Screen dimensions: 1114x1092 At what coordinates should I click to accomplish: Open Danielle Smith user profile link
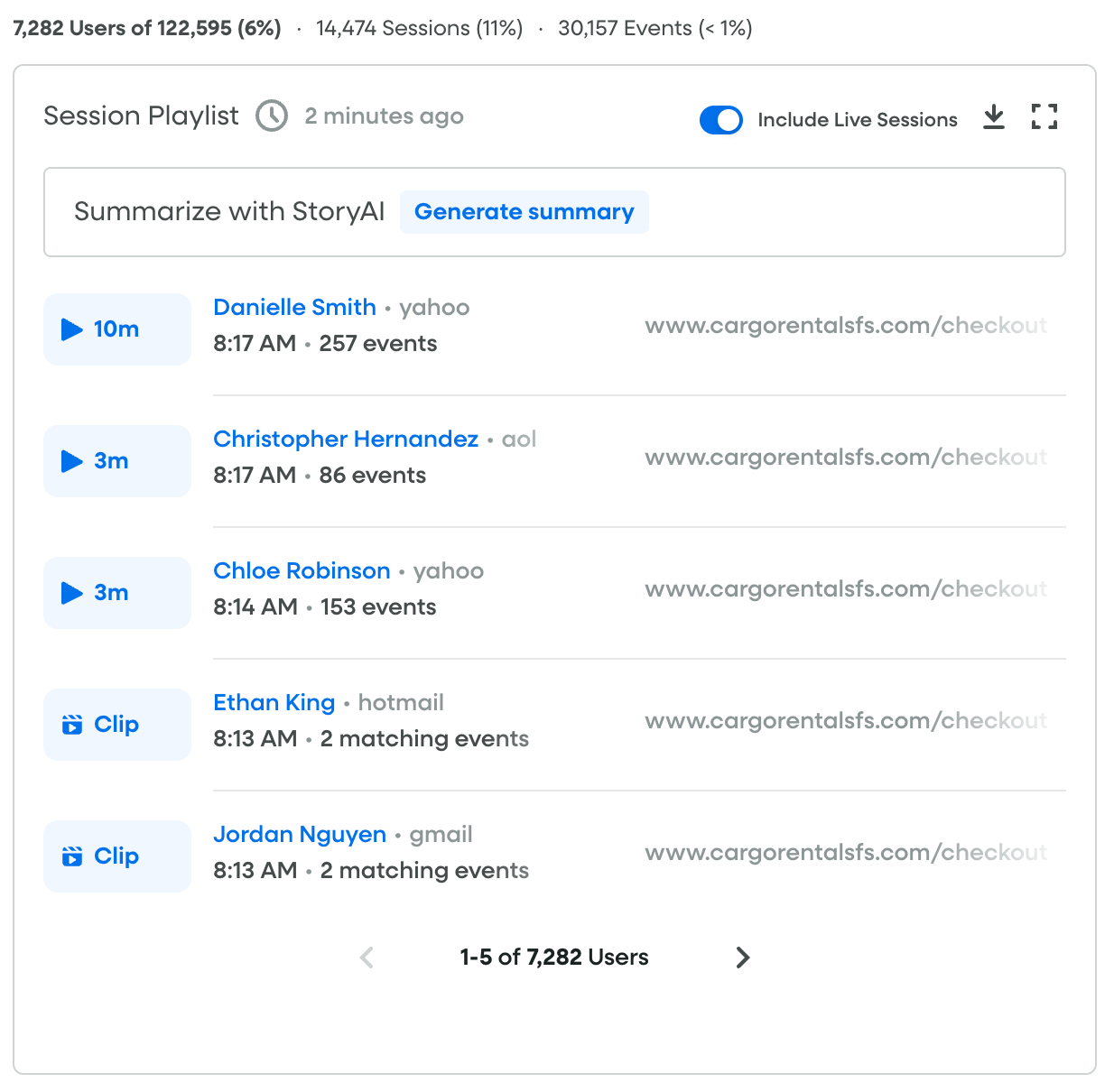(x=294, y=308)
